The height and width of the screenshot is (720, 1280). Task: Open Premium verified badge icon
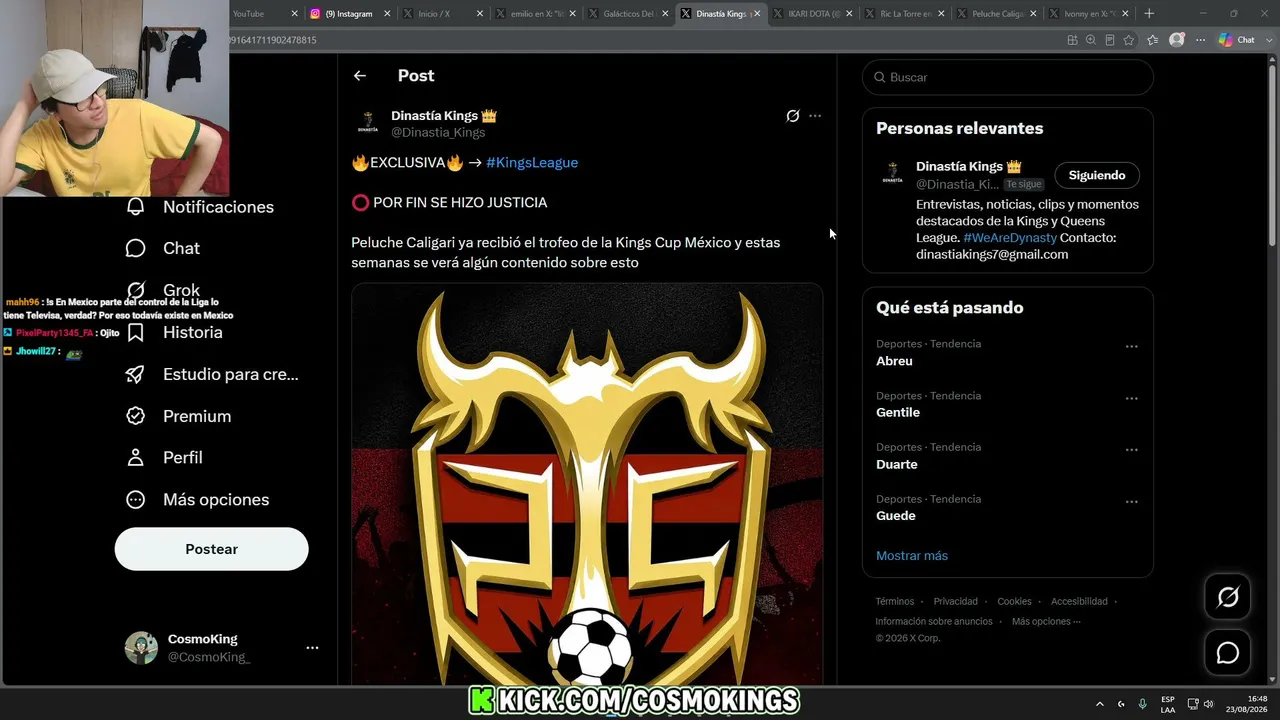136,416
